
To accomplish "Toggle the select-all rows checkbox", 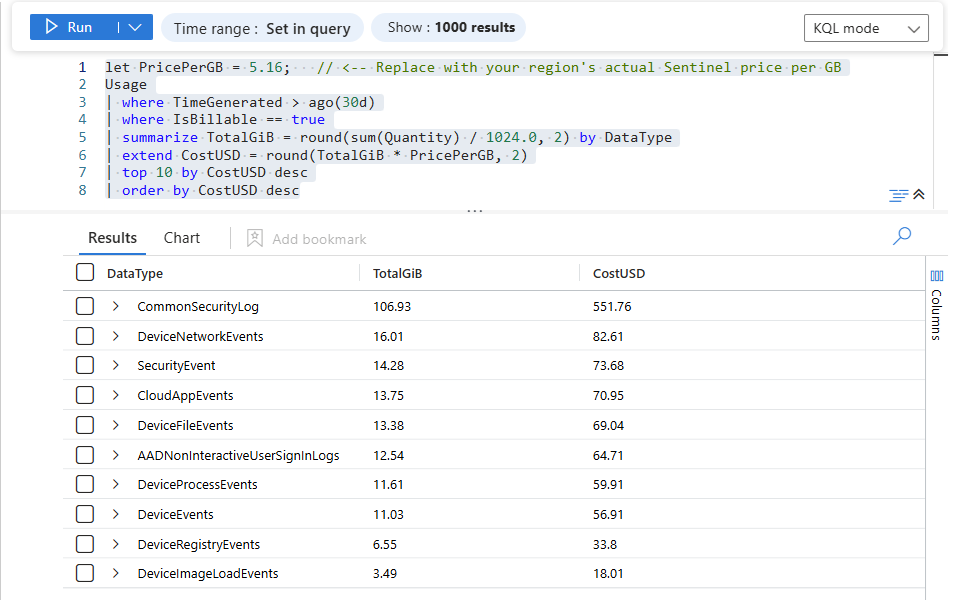I will point(85,273).
